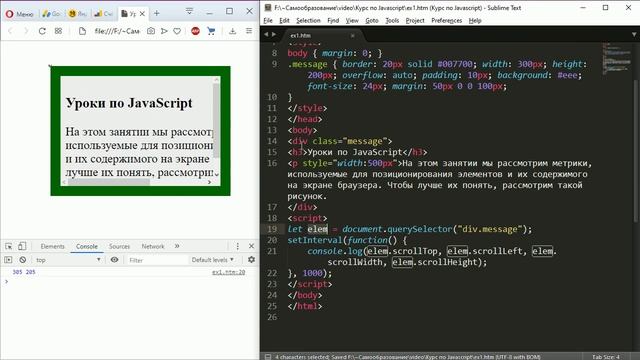Take a snapshot with the camera icon
The image size is (640, 360).
pyautogui.click(x=151, y=31)
